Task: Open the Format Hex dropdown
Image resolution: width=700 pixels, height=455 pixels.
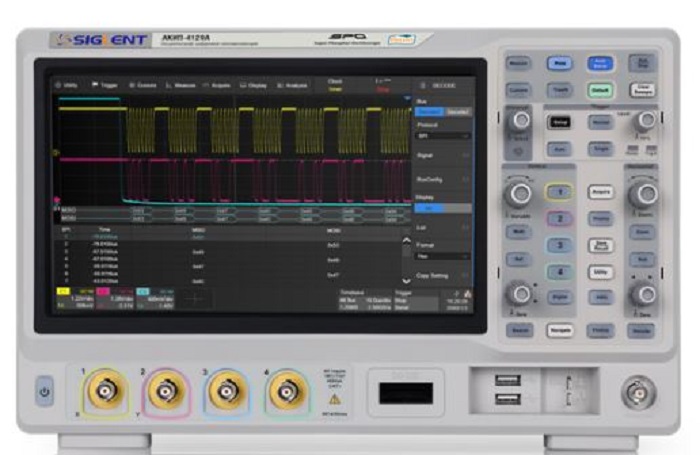Action: [x=443, y=257]
